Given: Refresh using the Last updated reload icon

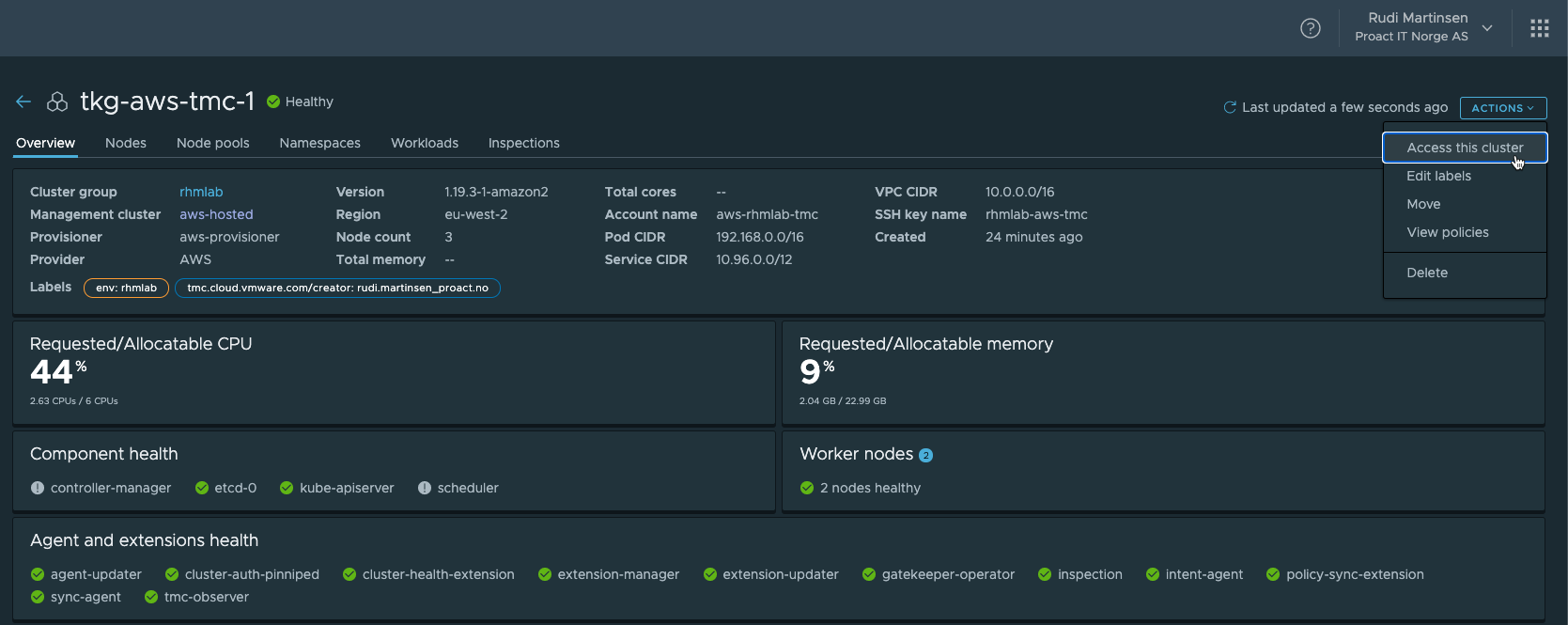Looking at the screenshot, I should pos(1229,107).
